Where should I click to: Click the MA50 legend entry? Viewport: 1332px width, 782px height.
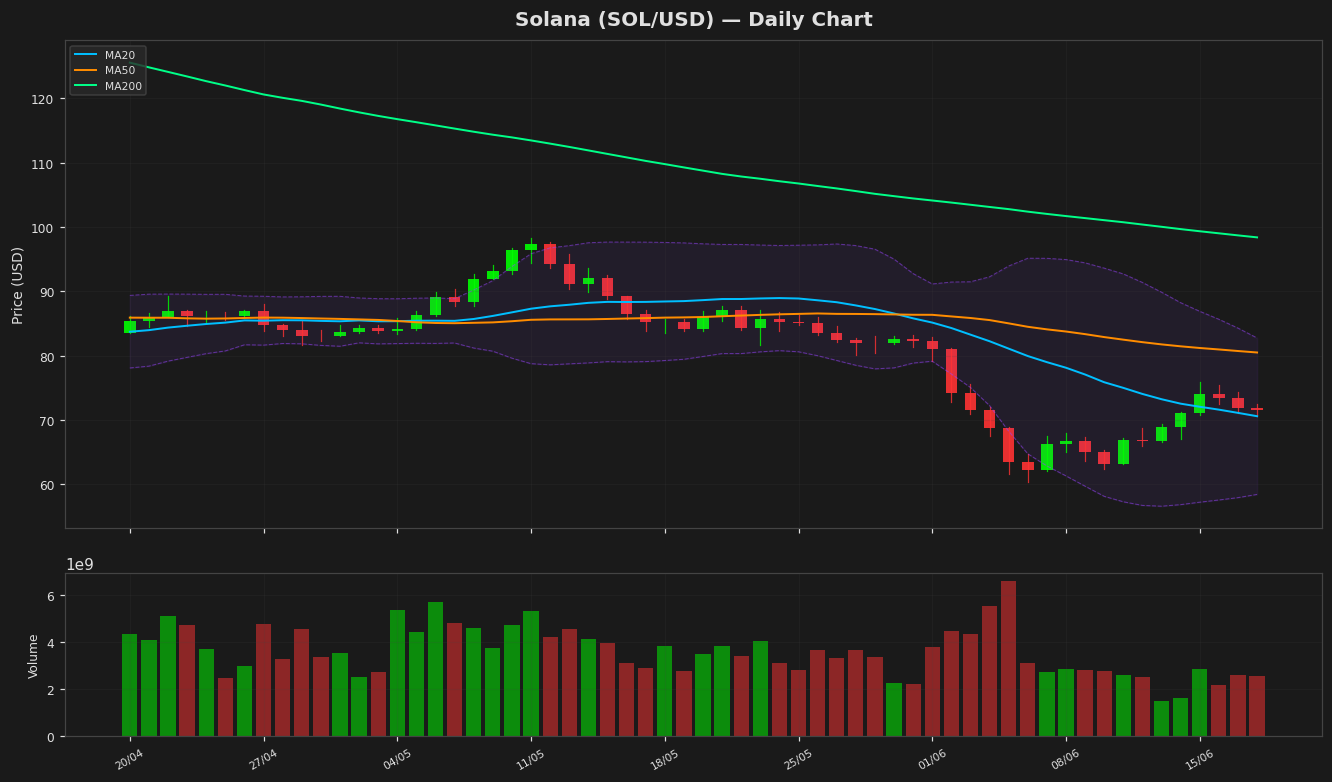click(x=109, y=70)
